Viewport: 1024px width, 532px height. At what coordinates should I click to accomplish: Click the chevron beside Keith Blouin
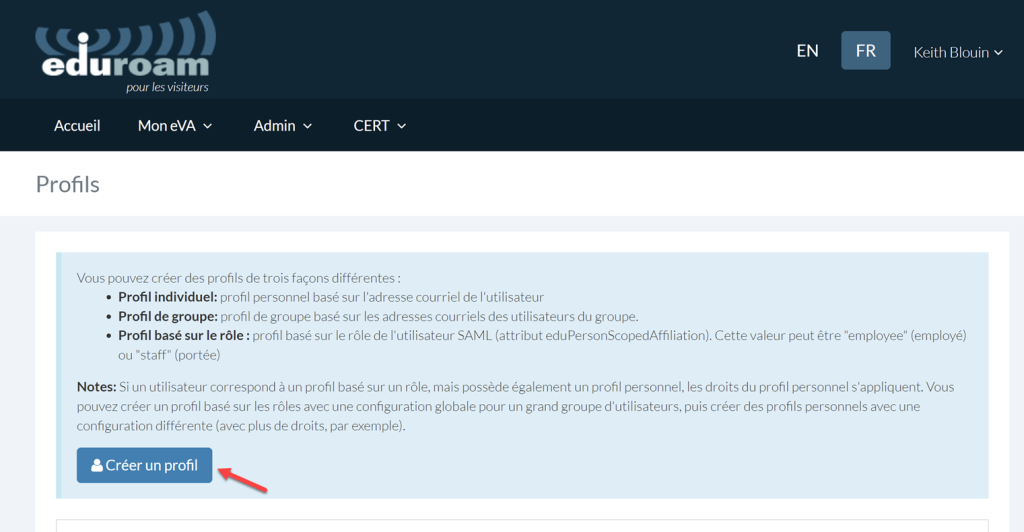(998, 53)
